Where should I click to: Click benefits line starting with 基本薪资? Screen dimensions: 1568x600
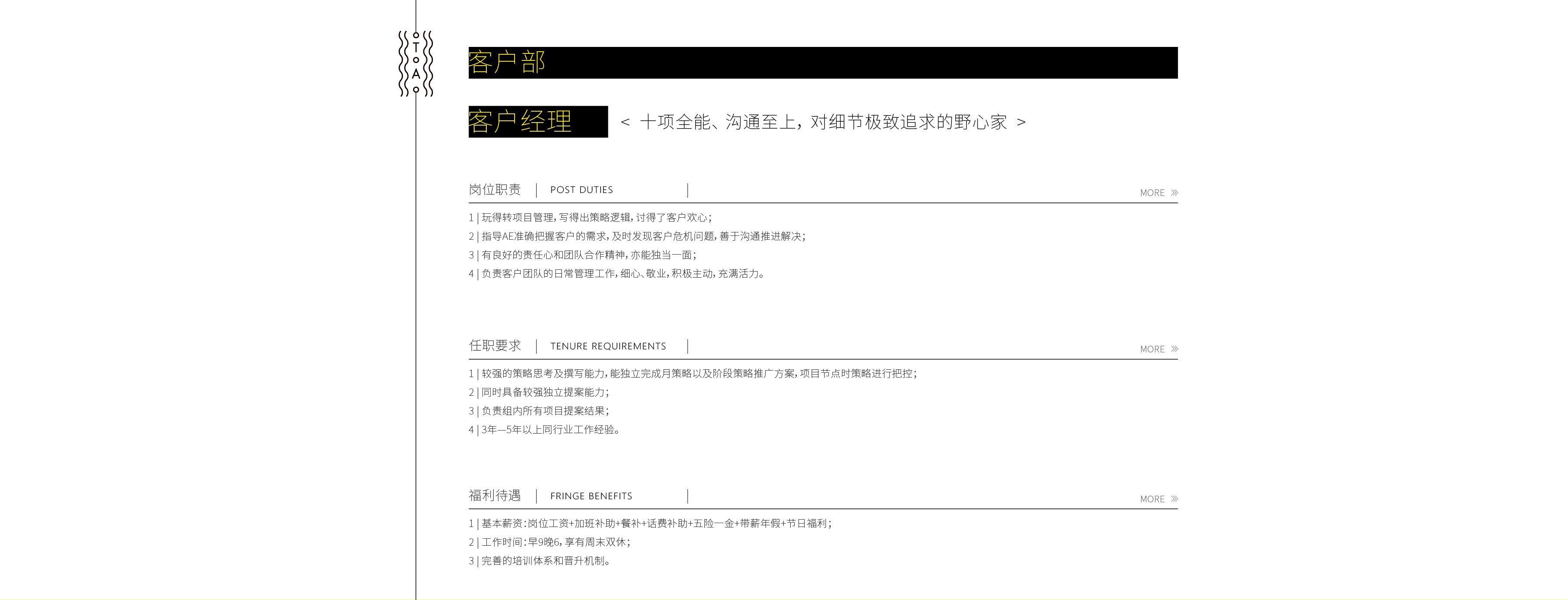click(x=650, y=524)
